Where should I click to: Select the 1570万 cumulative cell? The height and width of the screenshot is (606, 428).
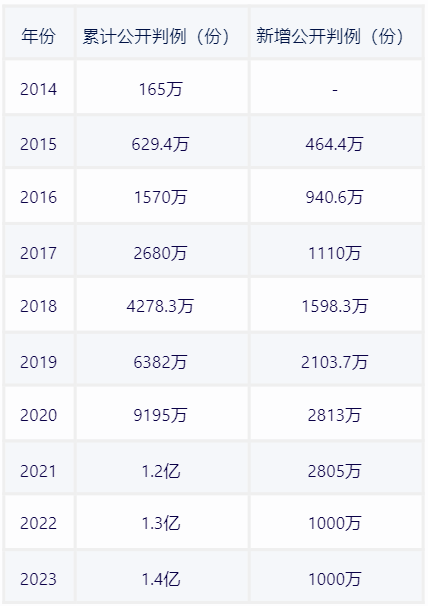(162, 196)
